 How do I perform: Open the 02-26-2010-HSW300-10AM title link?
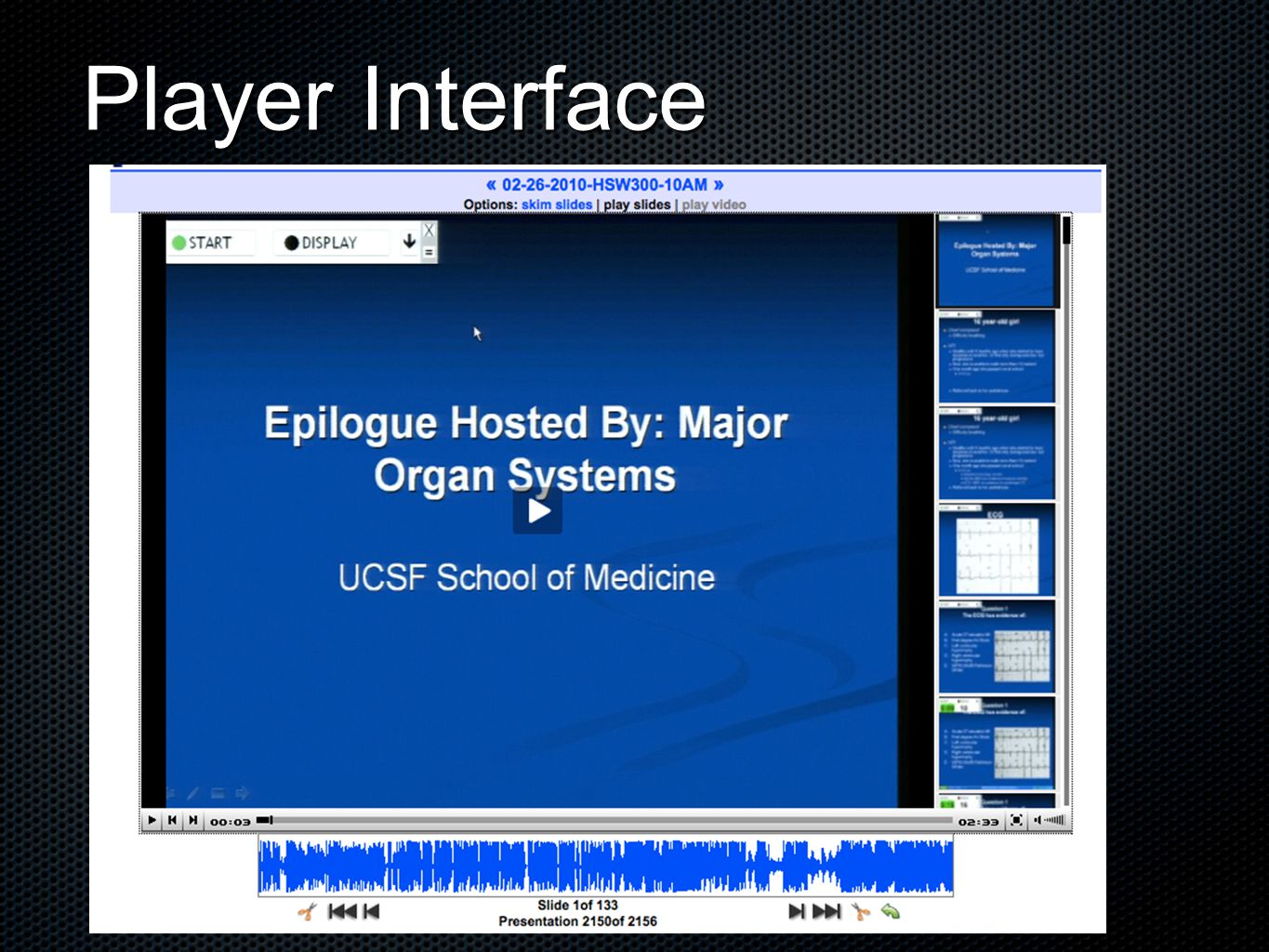[604, 185]
